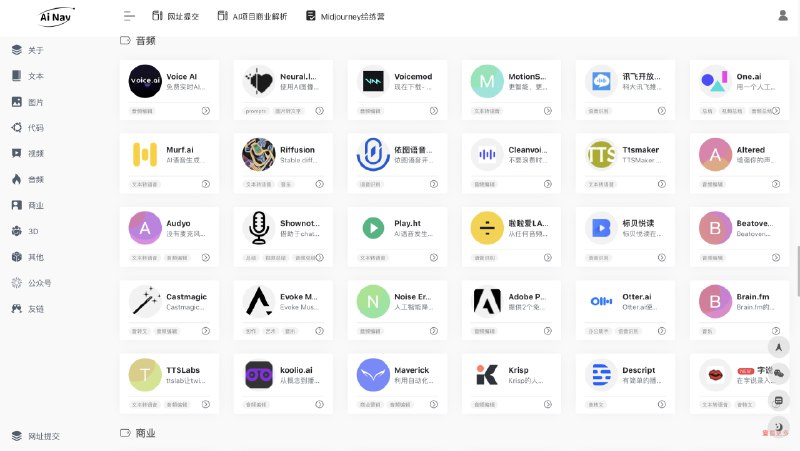Click the Neural.love heart logo
Viewport: 800px width, 451px height.
coord(259,81)
